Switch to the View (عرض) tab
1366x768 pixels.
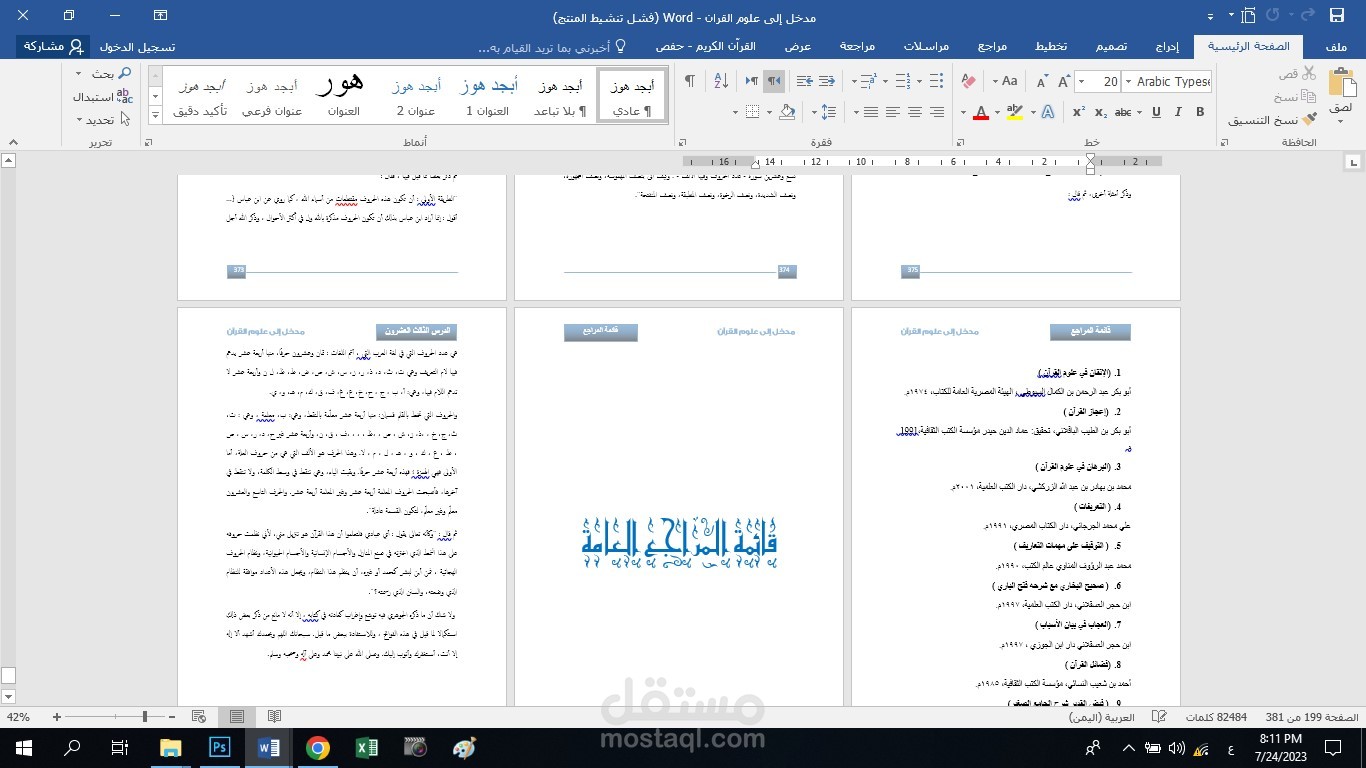click(x=797, y=47)
